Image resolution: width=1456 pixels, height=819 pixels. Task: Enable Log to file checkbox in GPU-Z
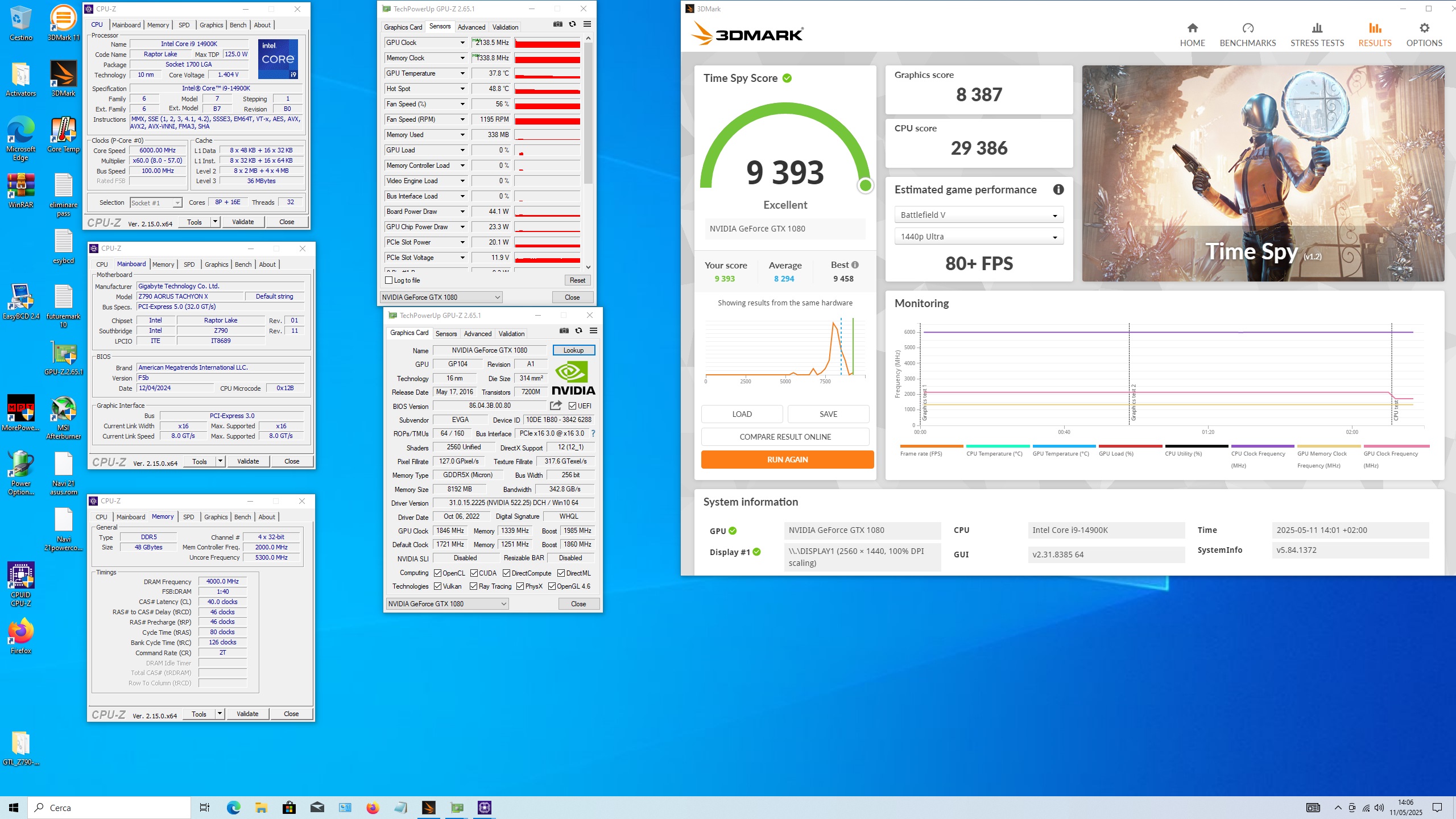[389, 280]
